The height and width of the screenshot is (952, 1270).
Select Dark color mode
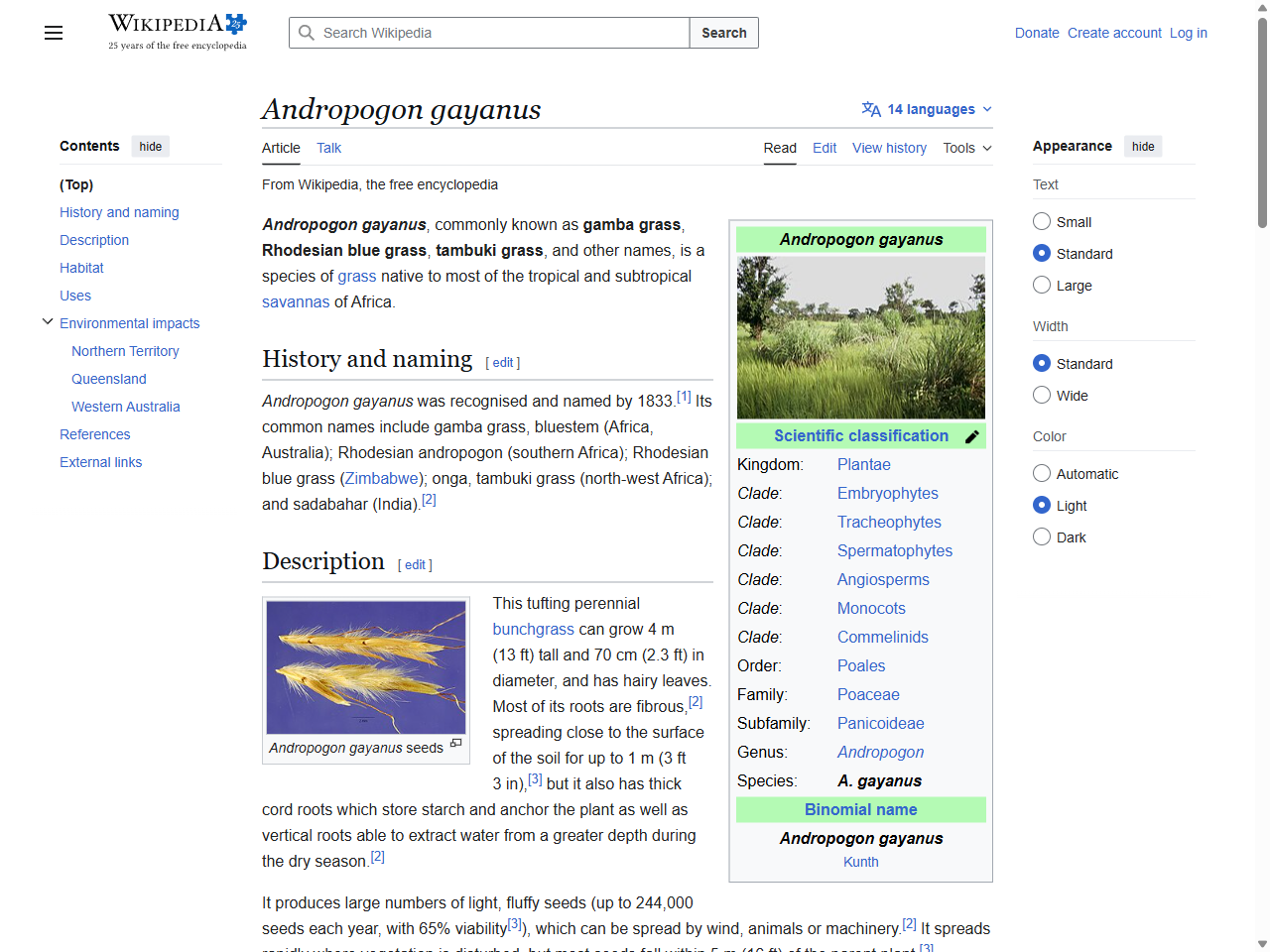tap(1042, 536)
